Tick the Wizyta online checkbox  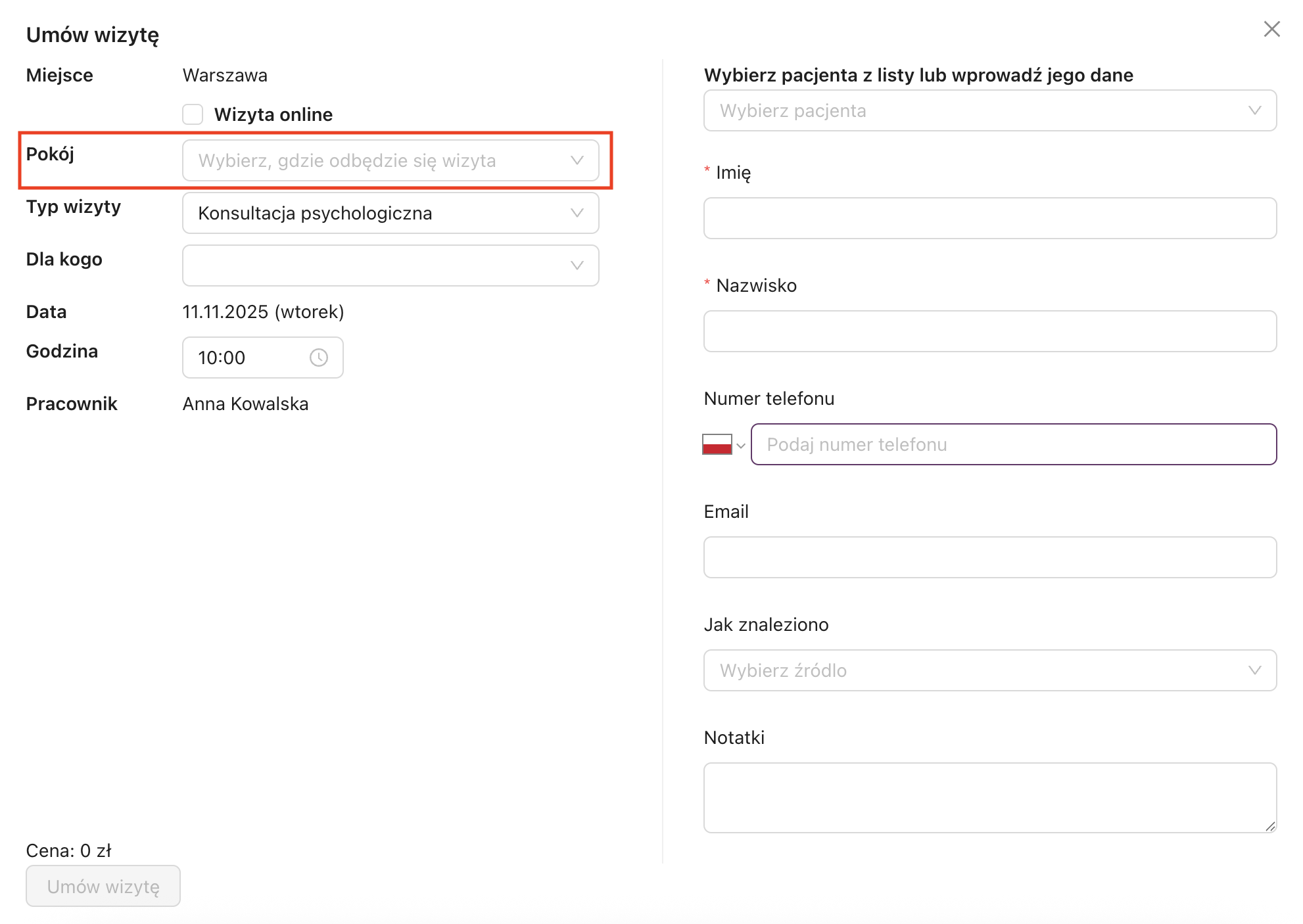tap(193, 114)
